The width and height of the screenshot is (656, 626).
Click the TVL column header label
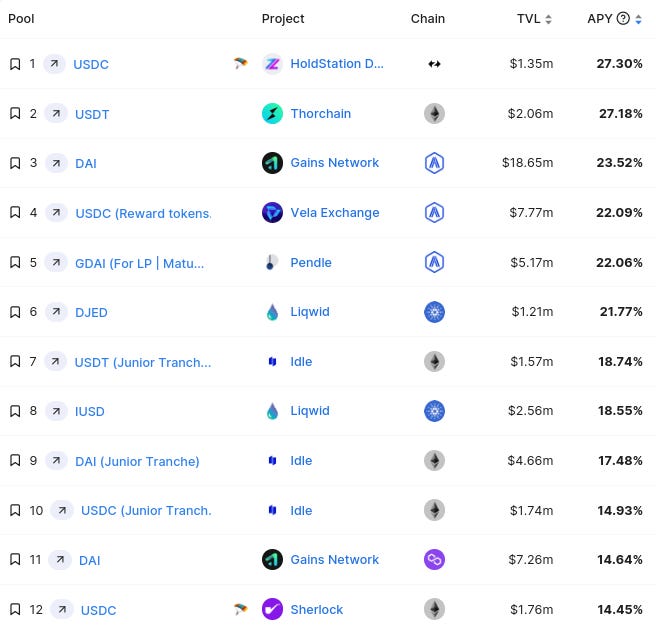coord(528,18)
